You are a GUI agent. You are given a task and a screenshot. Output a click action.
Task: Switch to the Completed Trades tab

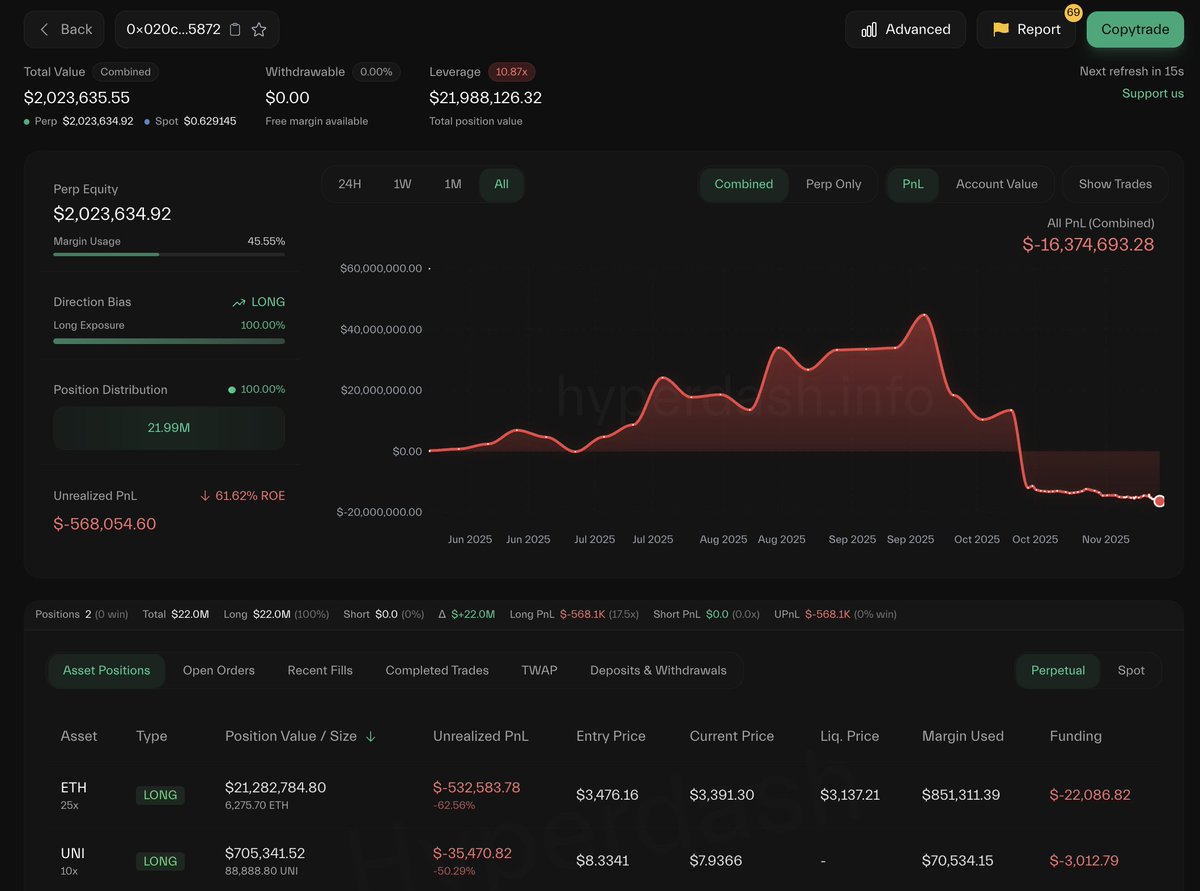[436, 670]
